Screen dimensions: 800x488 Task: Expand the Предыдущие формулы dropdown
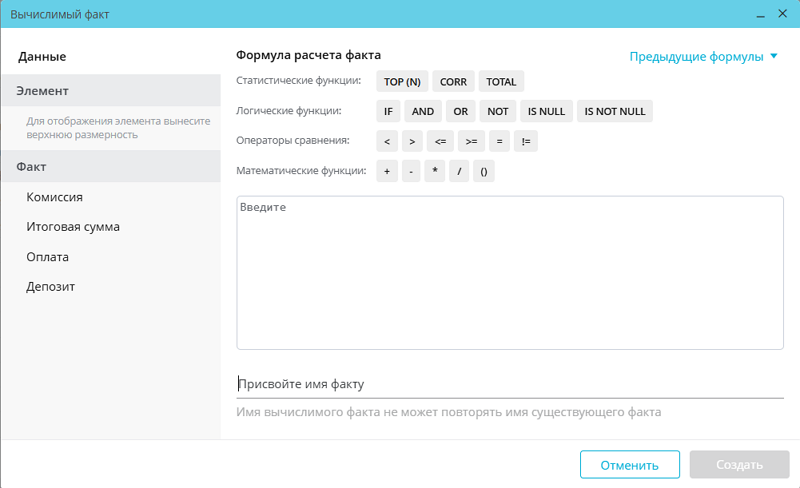pyautogui.click(x=703, y=57)
